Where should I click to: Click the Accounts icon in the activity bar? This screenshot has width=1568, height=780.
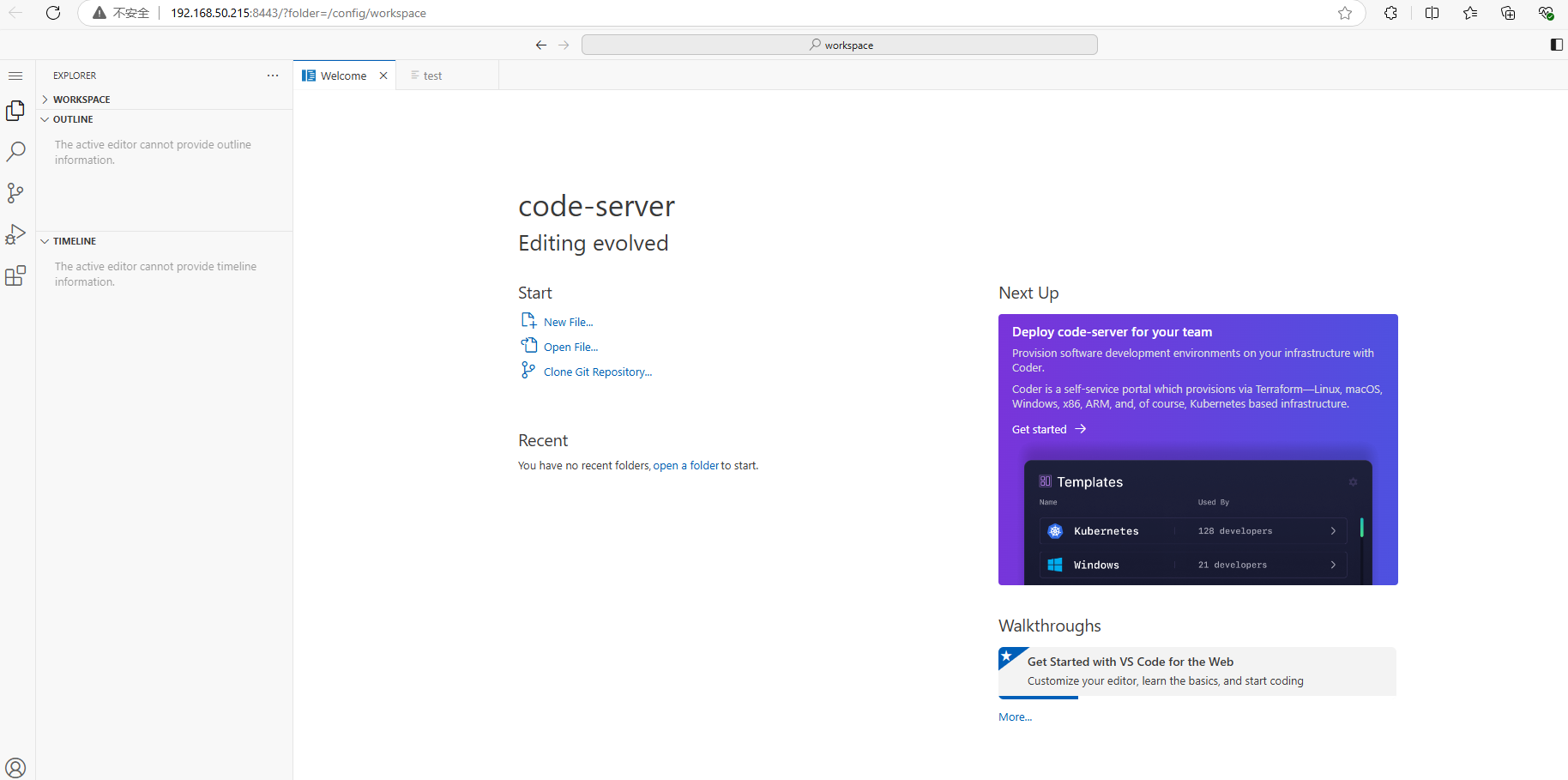coord(15,768)
